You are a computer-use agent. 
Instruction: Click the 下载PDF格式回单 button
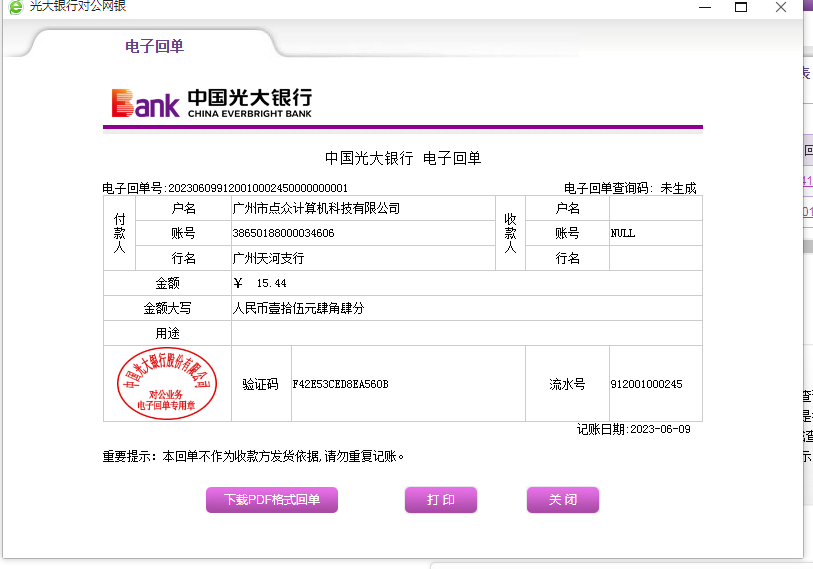coord(272,500)
